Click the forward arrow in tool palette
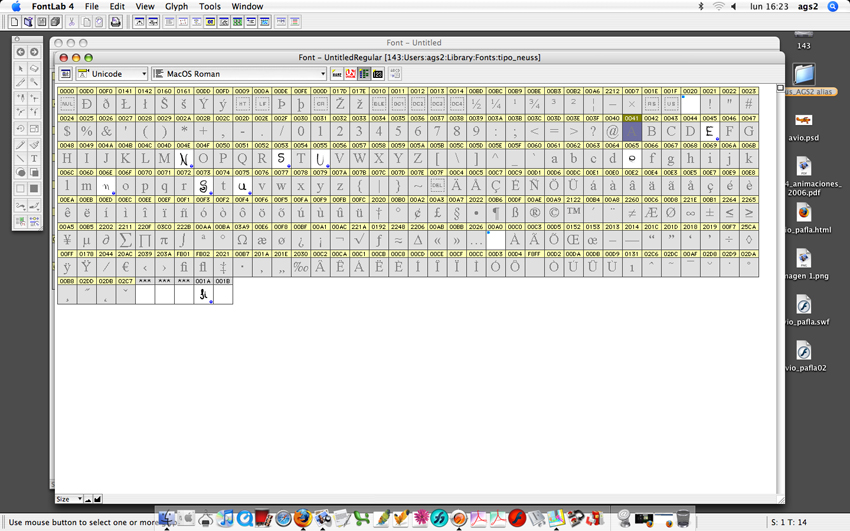850x531 pixels. coord(34,52)
